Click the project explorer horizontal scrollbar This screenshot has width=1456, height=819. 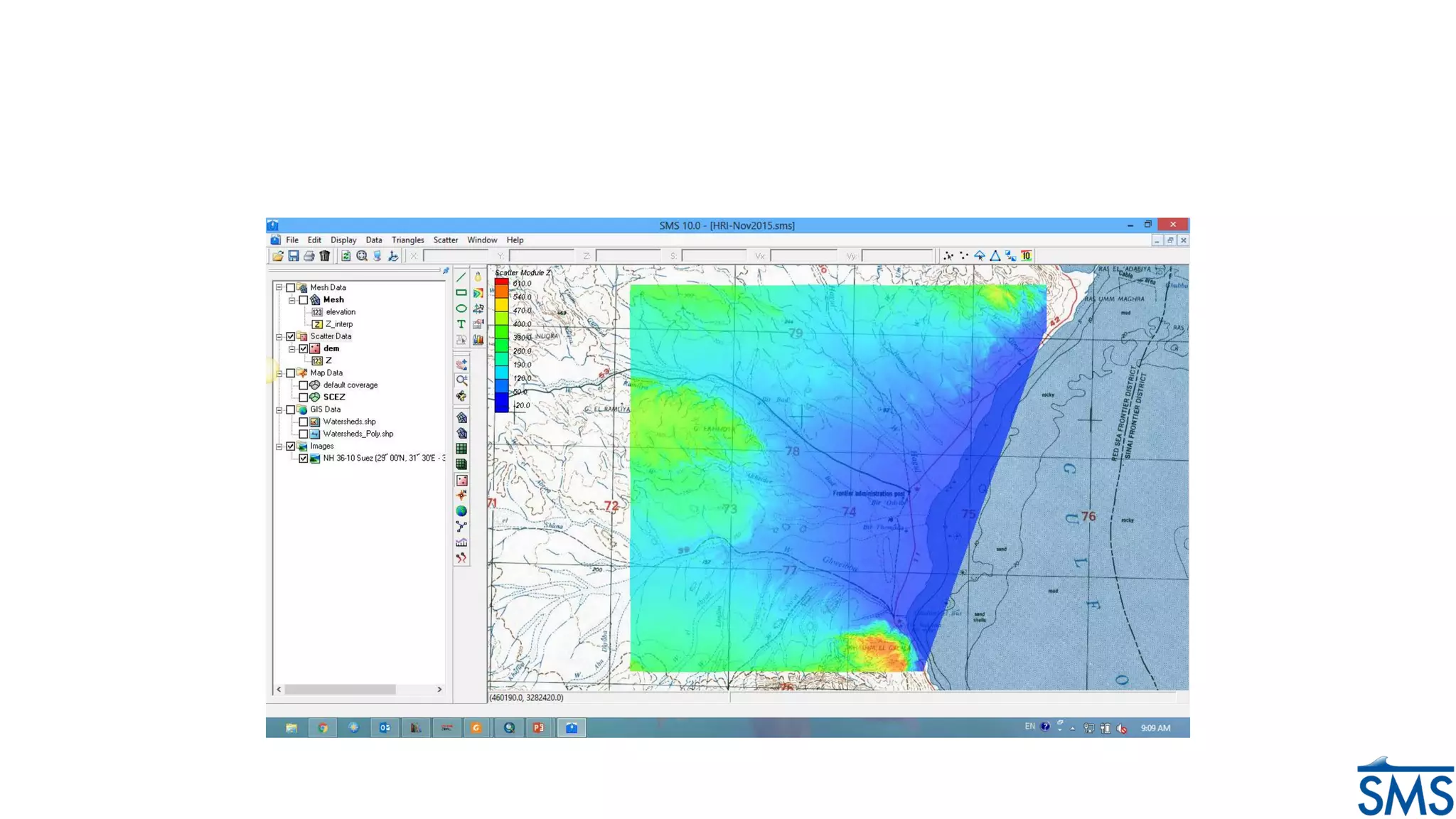340,690
